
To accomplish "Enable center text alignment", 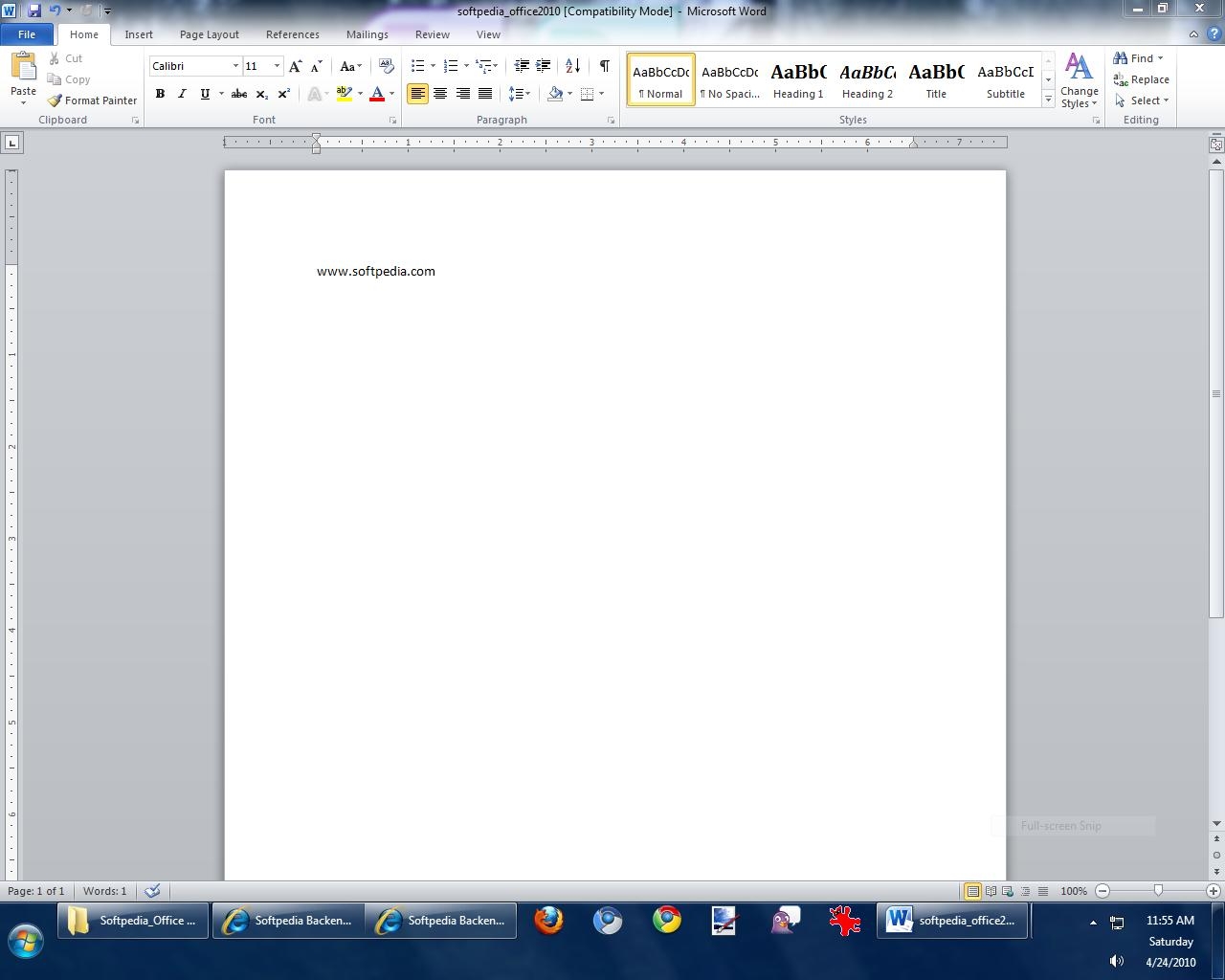I will click(440, 94).
